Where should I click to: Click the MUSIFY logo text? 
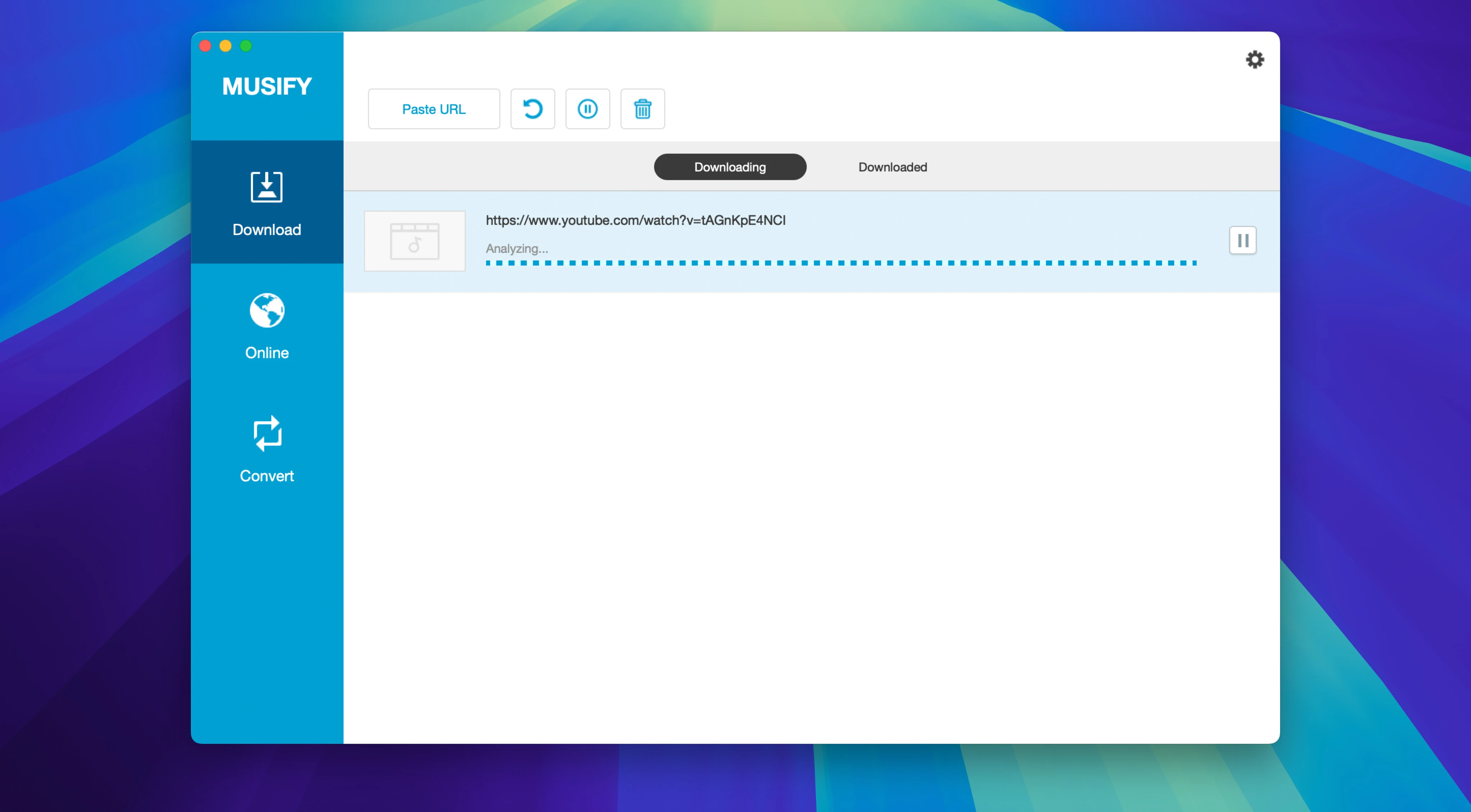point(267,87)
